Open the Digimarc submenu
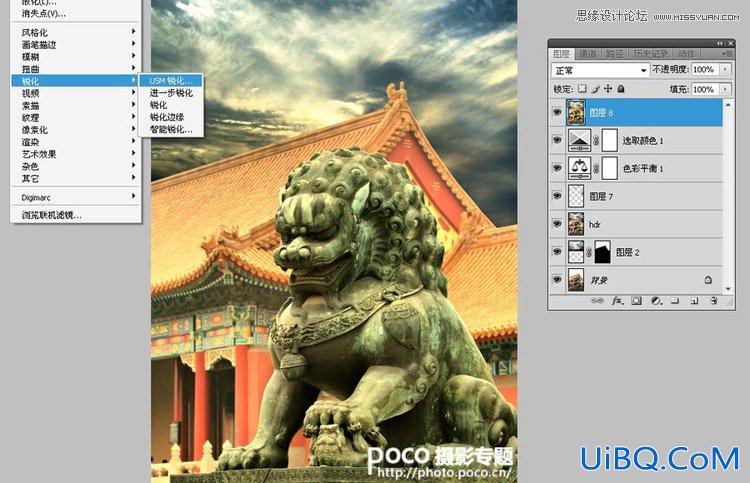Image resolution: width=750 pixels, height=483 pixels. pyautogui.click(x=76, y=197)
